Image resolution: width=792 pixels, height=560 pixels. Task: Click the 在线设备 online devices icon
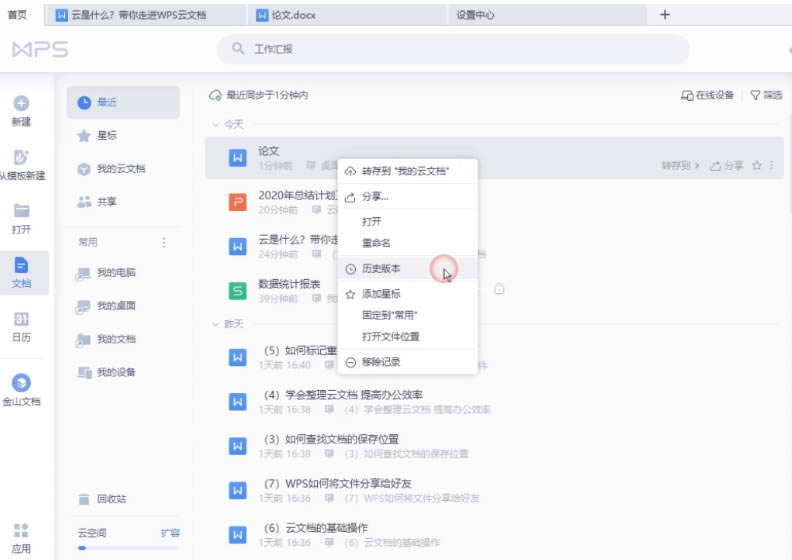687,95
